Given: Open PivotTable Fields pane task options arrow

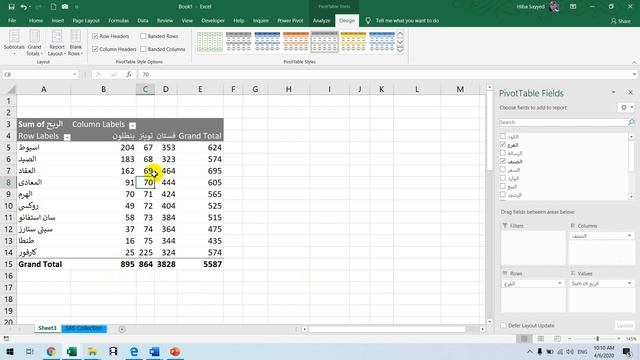Looking at the screenshot, I should [x=613, y=93].
